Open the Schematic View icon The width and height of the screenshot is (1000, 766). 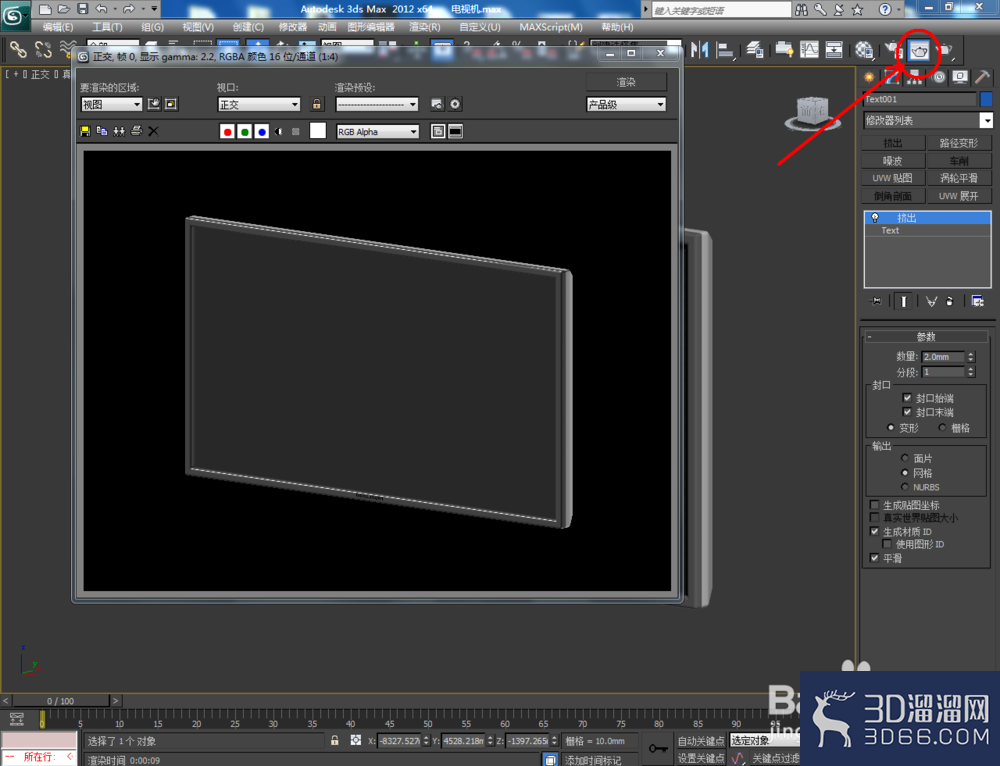[x=834, y=50]
